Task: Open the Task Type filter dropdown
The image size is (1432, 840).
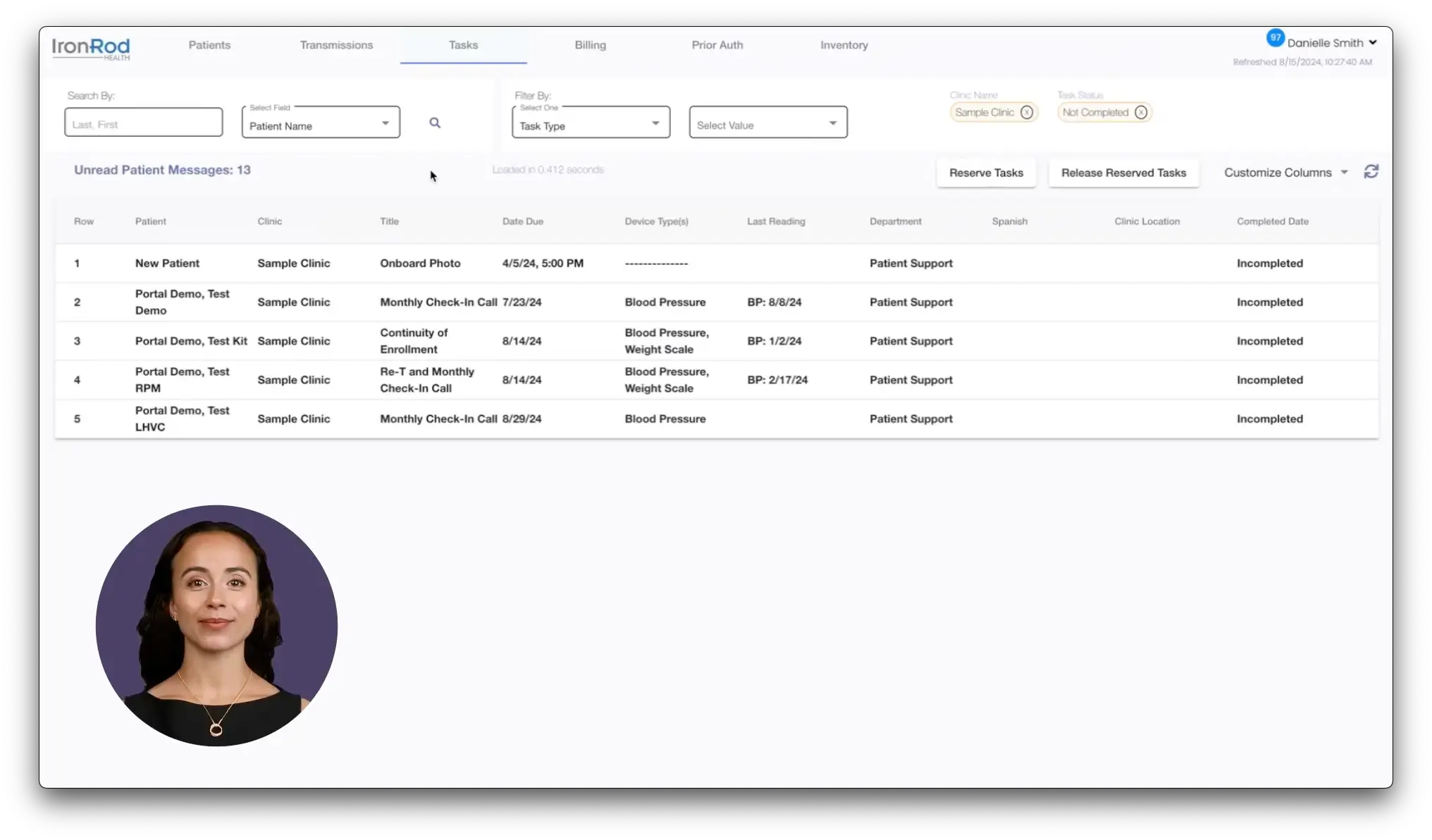Action: tap(591, 123)
